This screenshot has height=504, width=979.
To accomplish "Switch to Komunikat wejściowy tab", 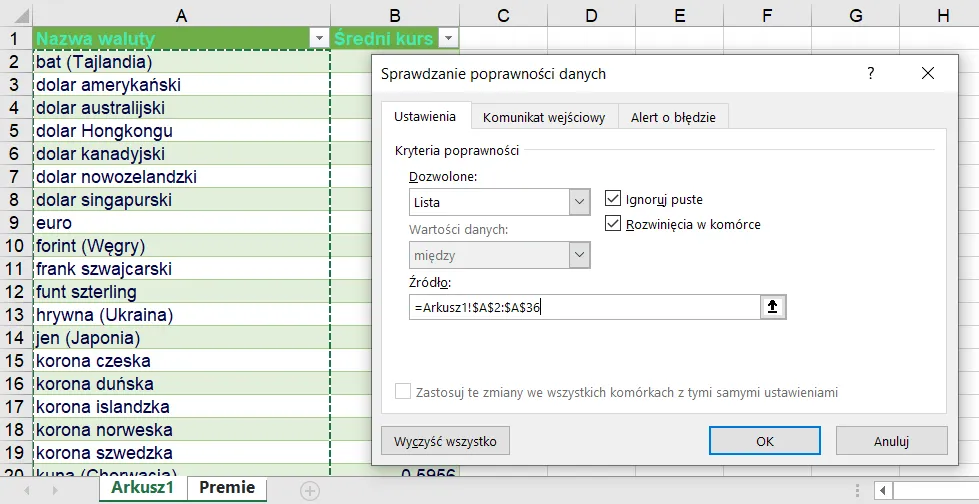I will point(544,117).
